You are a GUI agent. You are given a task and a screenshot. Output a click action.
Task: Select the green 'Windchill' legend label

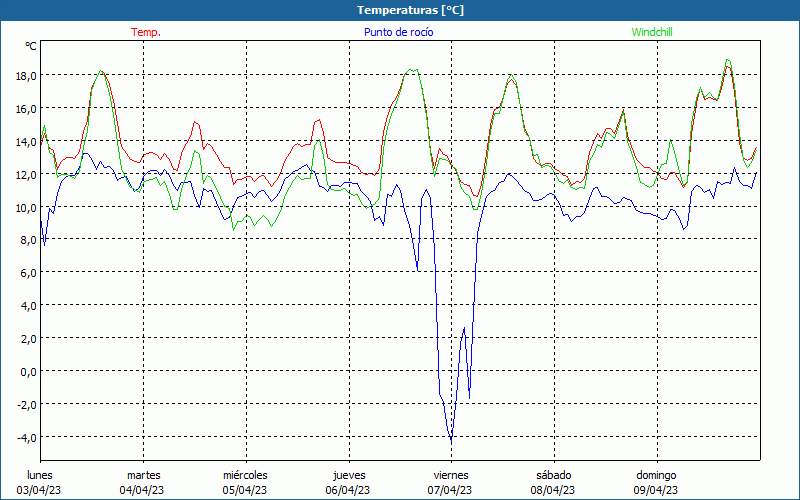tap(652, 32)
